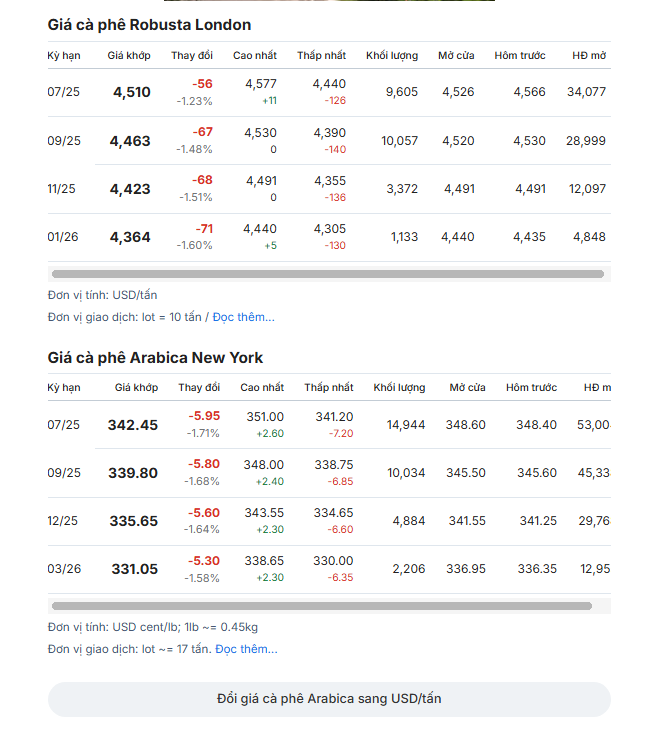Select Arabica 12/25 matched price 335.65
The width and height of the screenshot is (659, 732).
coord(133,521)
